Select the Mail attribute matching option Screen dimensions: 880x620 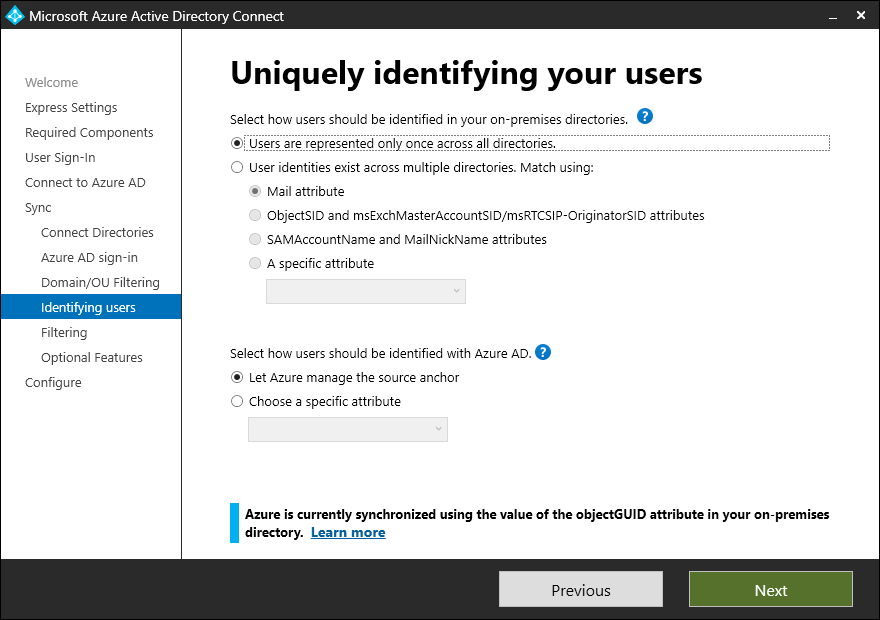tap(255, 190)
